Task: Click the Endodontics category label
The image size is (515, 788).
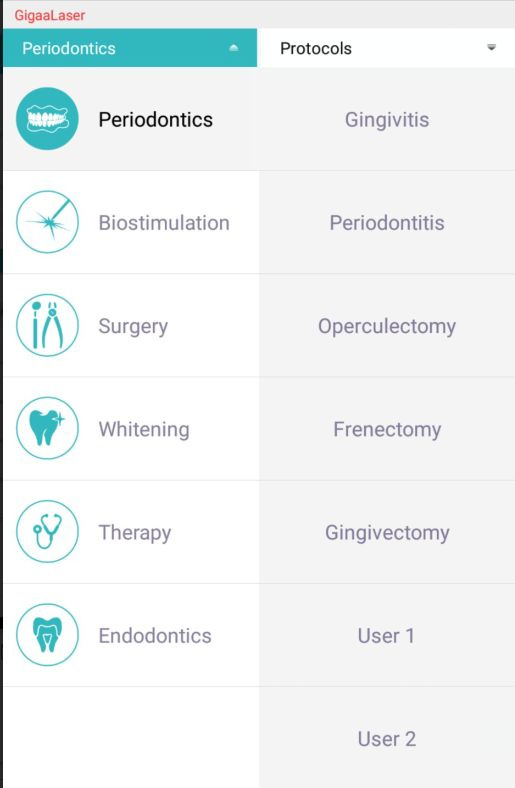Action: pyautogui.click(x=155, y=636)
